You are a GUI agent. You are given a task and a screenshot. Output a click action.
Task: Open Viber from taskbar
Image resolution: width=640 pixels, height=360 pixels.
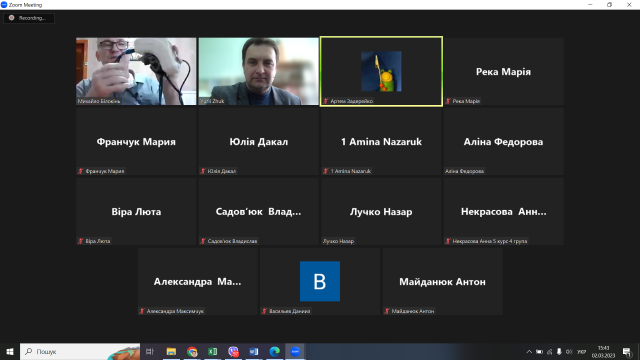pos(233,351)
